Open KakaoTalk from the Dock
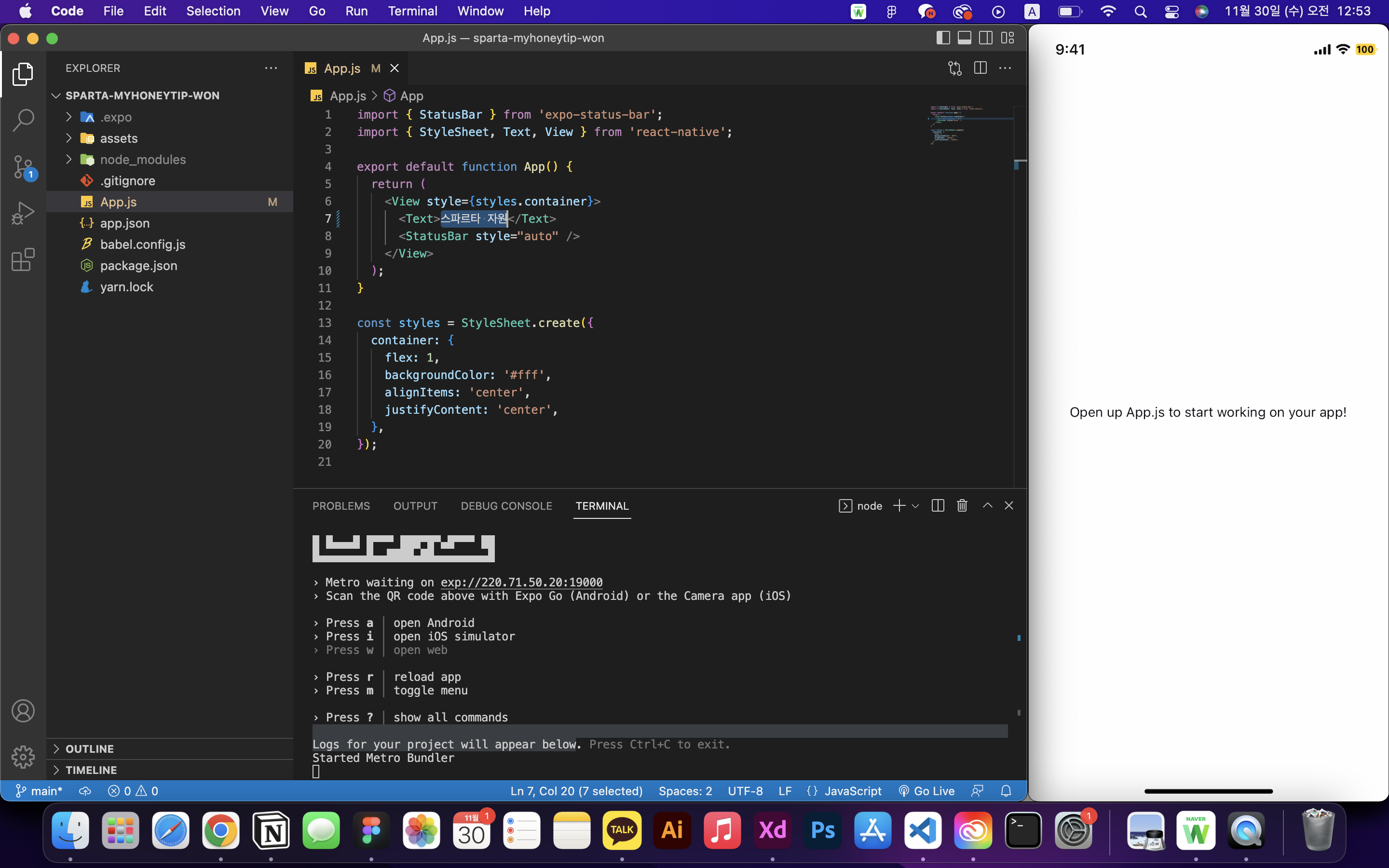Viewport: 1389px width, 868px height. tap(622, 830)
